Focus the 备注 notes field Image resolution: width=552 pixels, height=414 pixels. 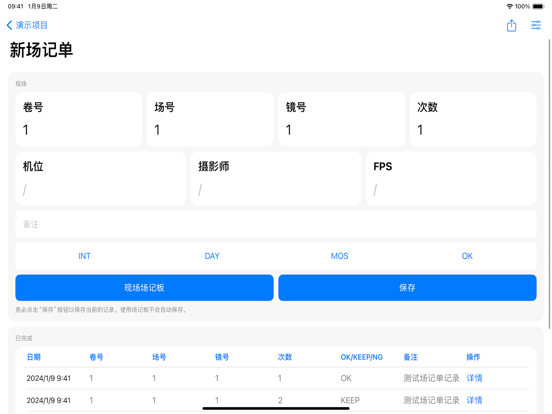coord(276,224)
